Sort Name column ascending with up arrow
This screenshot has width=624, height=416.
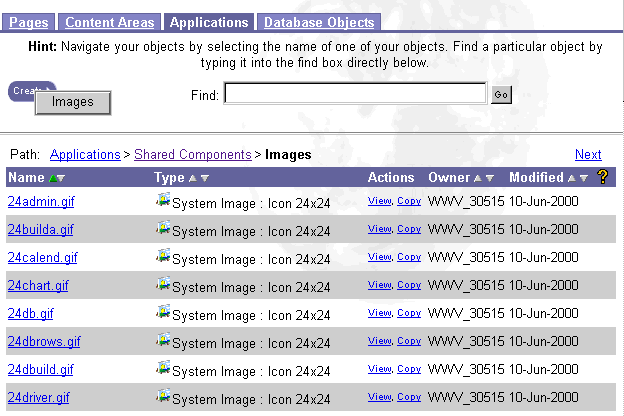[x=52, y=178]
